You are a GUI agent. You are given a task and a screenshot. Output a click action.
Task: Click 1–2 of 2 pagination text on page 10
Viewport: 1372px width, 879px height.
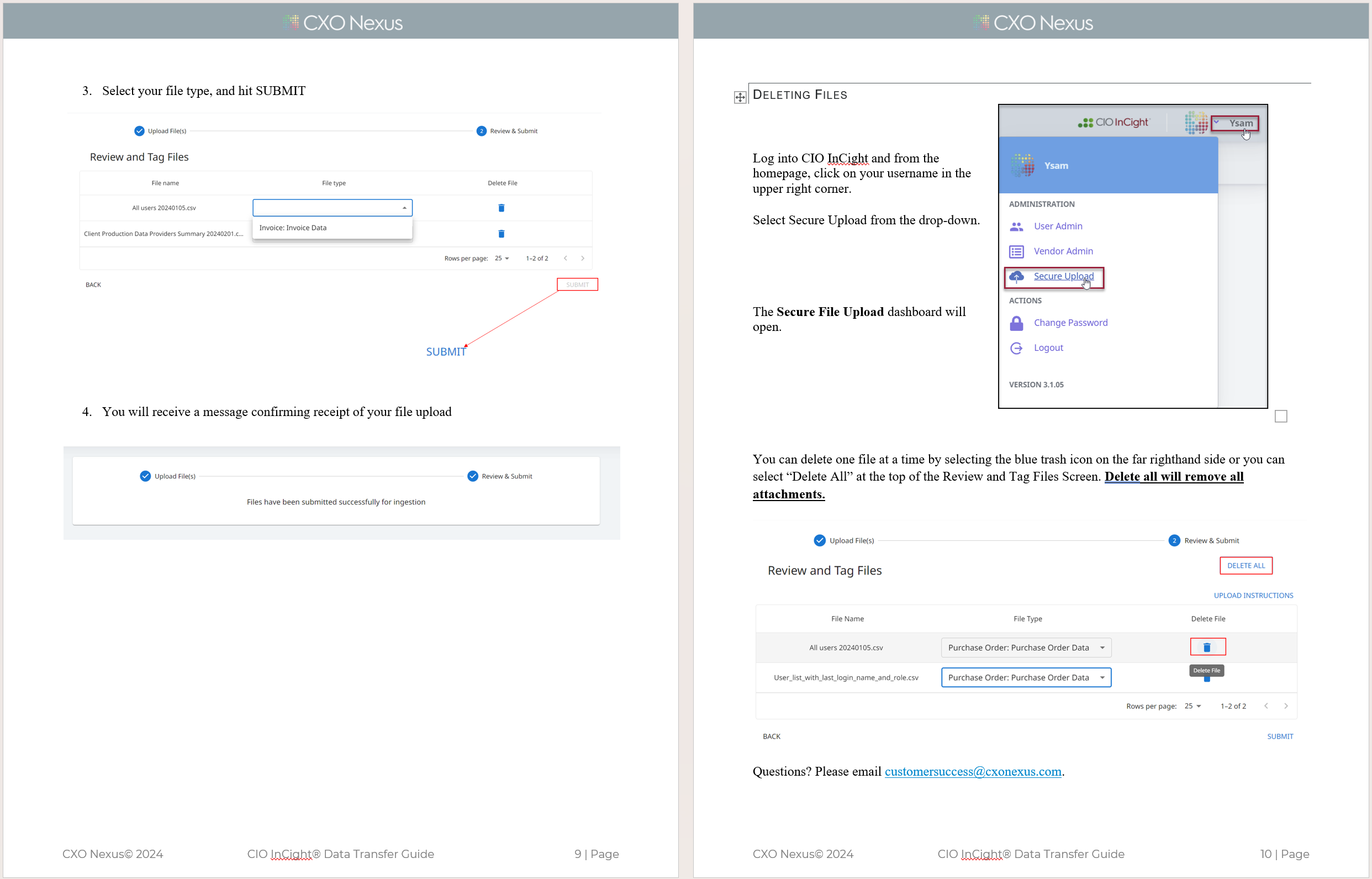click(x=1233, y=706)
